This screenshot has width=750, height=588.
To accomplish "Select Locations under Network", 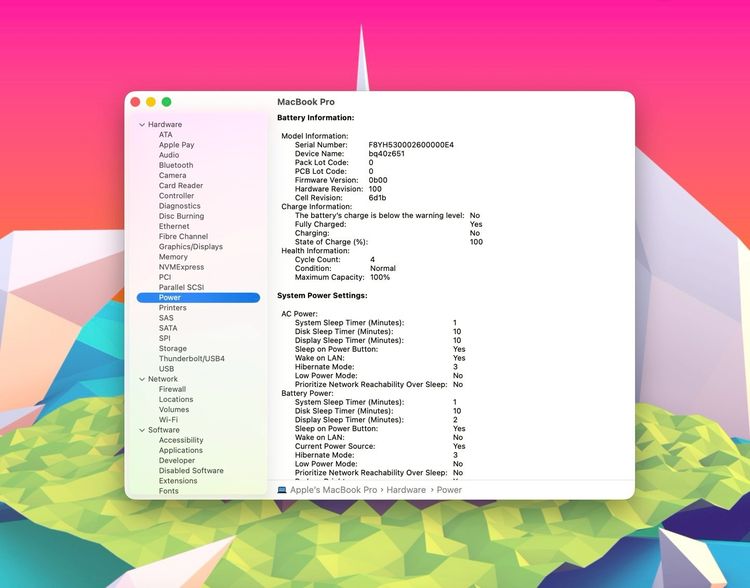I will tap(176, 399).
